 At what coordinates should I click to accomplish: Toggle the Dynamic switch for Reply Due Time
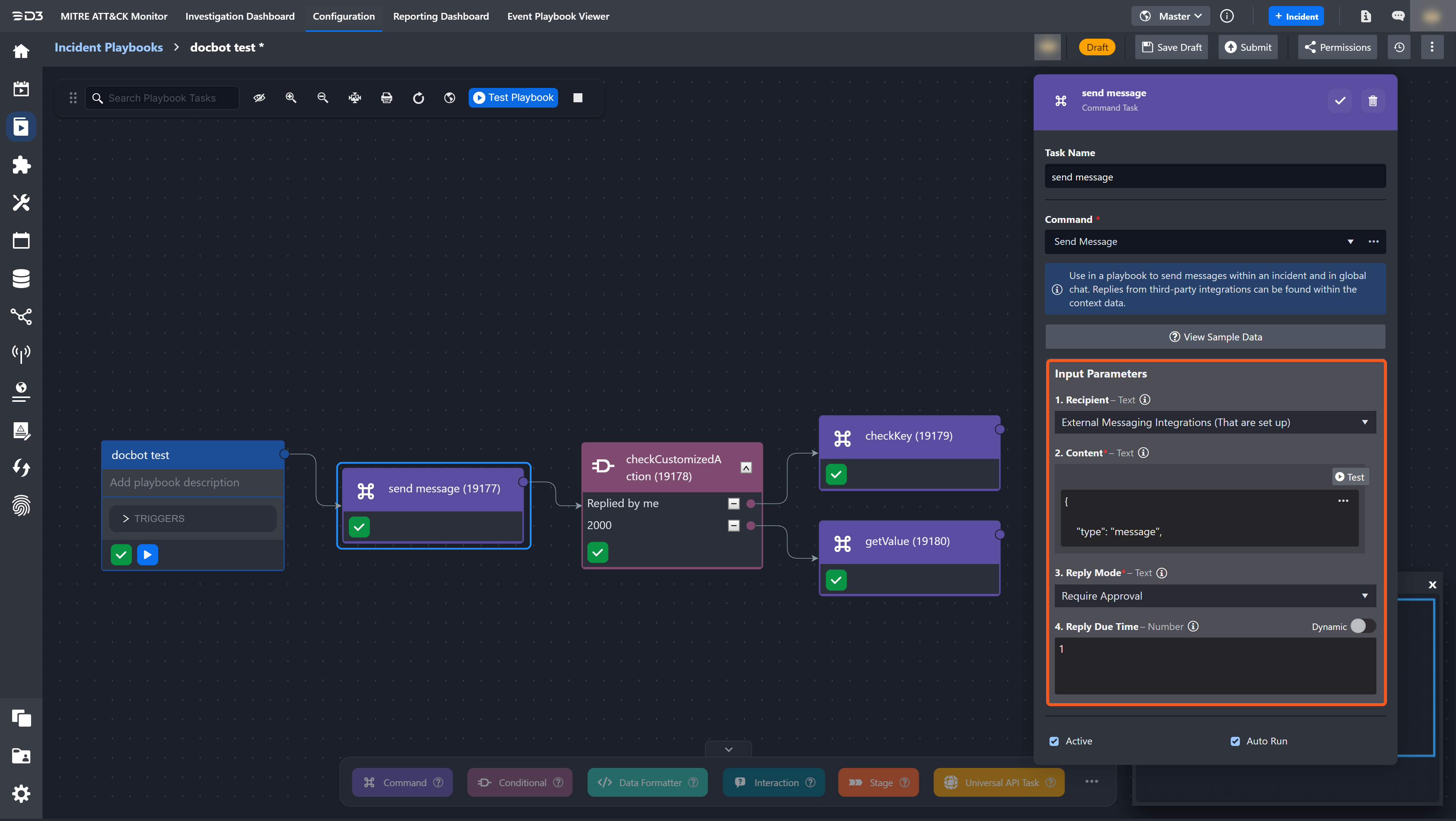click(1362, 626)
